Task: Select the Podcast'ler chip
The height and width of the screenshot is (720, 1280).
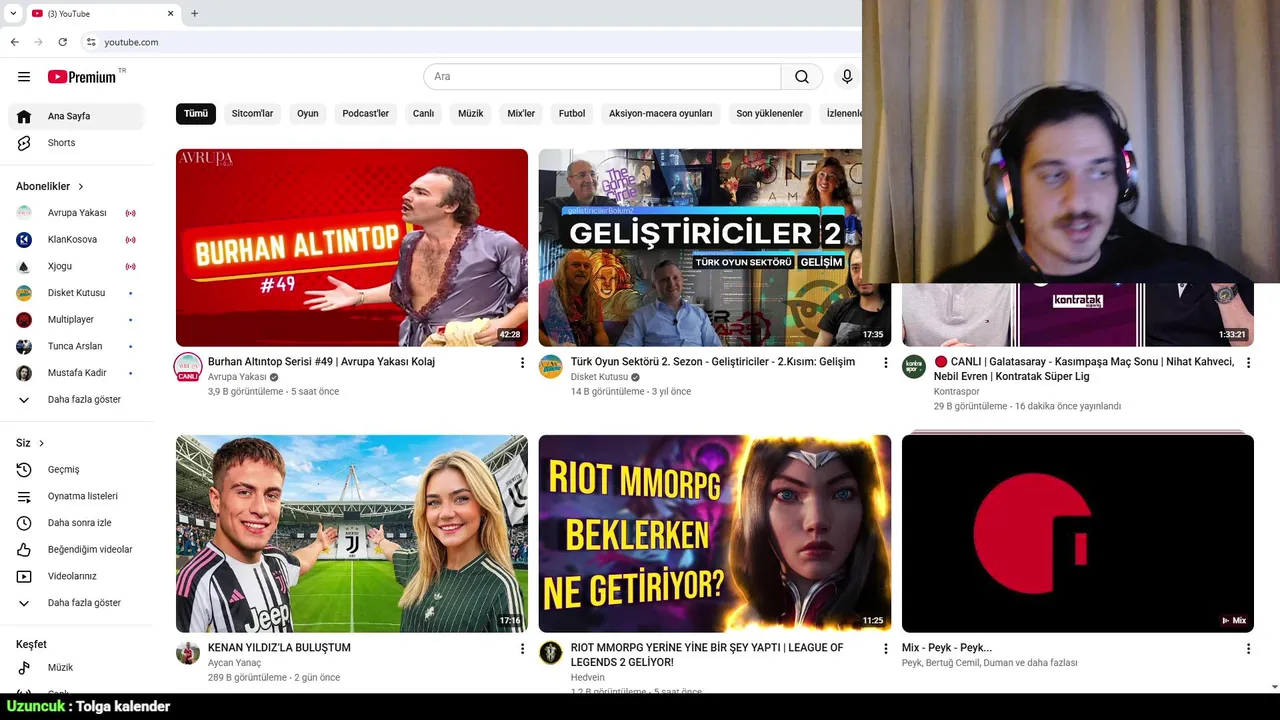Action: click(366, 113)
